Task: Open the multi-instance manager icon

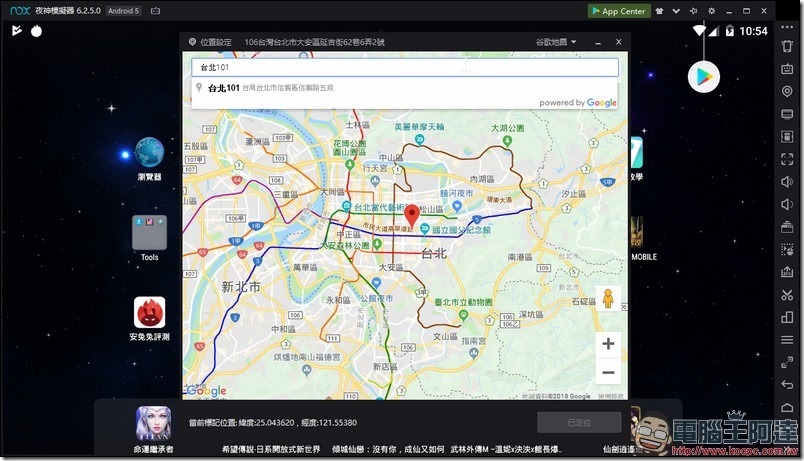Action: pyautogui.click(x=787, y=227)
